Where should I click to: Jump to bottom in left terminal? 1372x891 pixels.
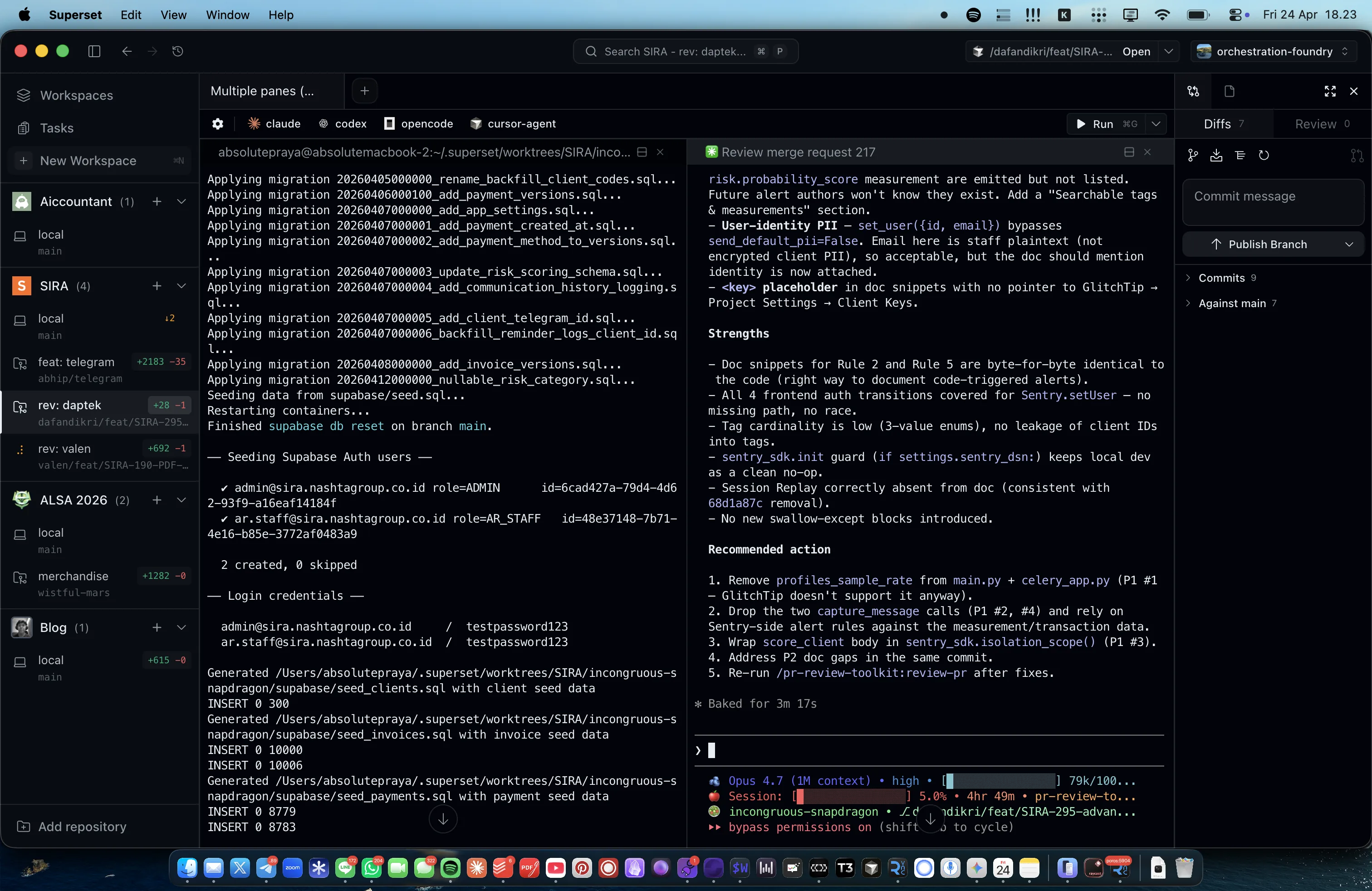pos(443,819)
